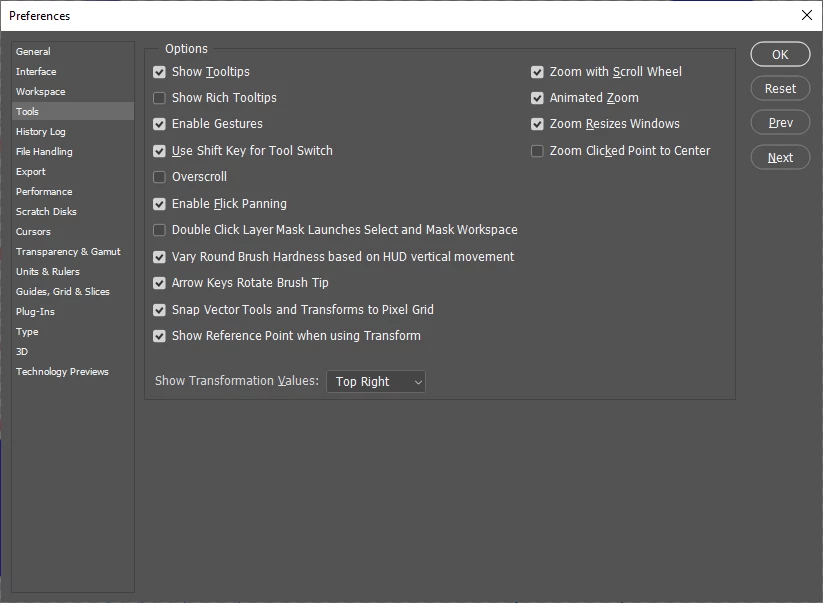
Task: Open Show Transformation Values dropdown
Action: (x=376, y=382)
